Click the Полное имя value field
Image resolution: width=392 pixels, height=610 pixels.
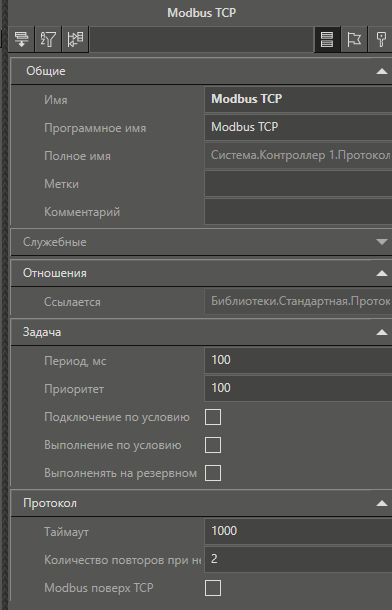point(298,155)
